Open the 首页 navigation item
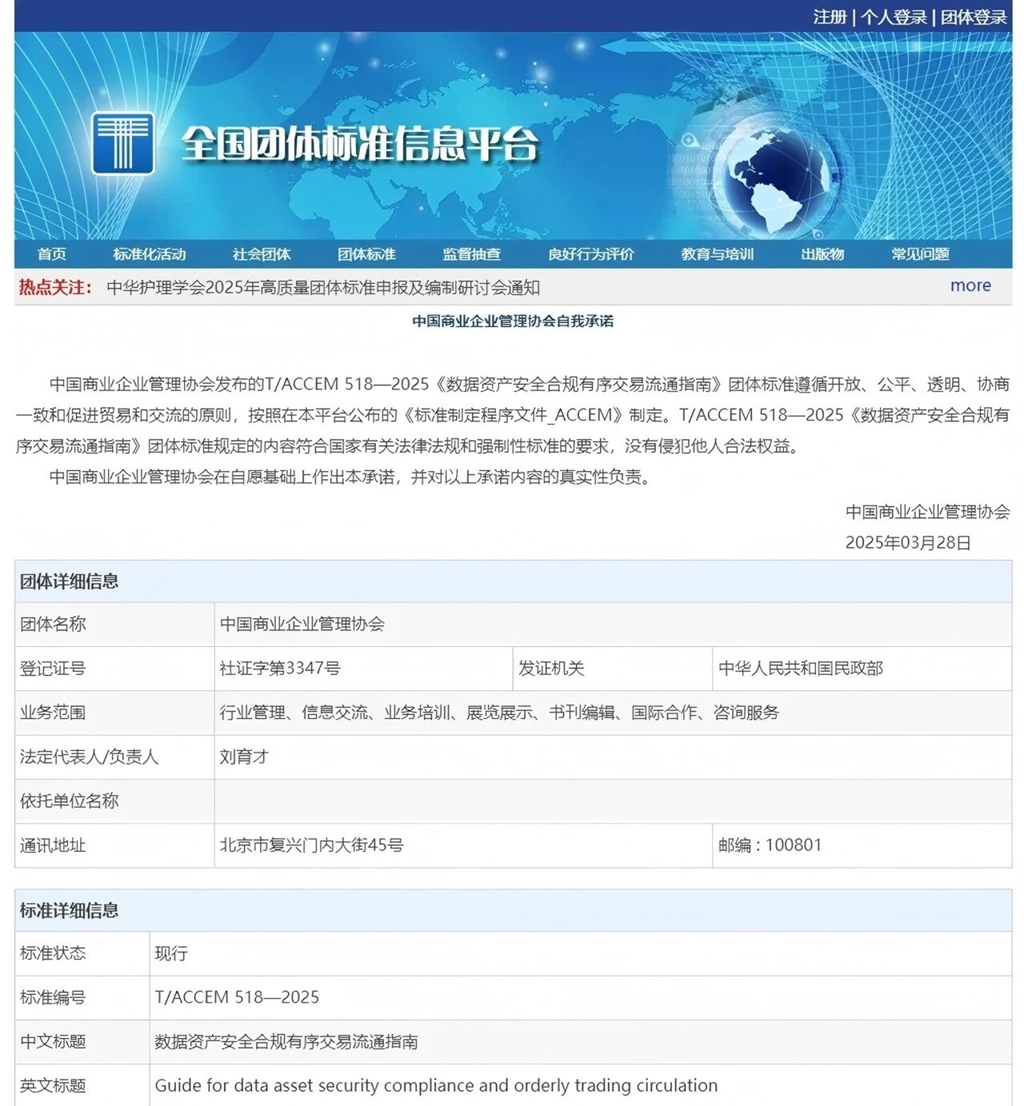1024x1106 pixels. point(52,254)
